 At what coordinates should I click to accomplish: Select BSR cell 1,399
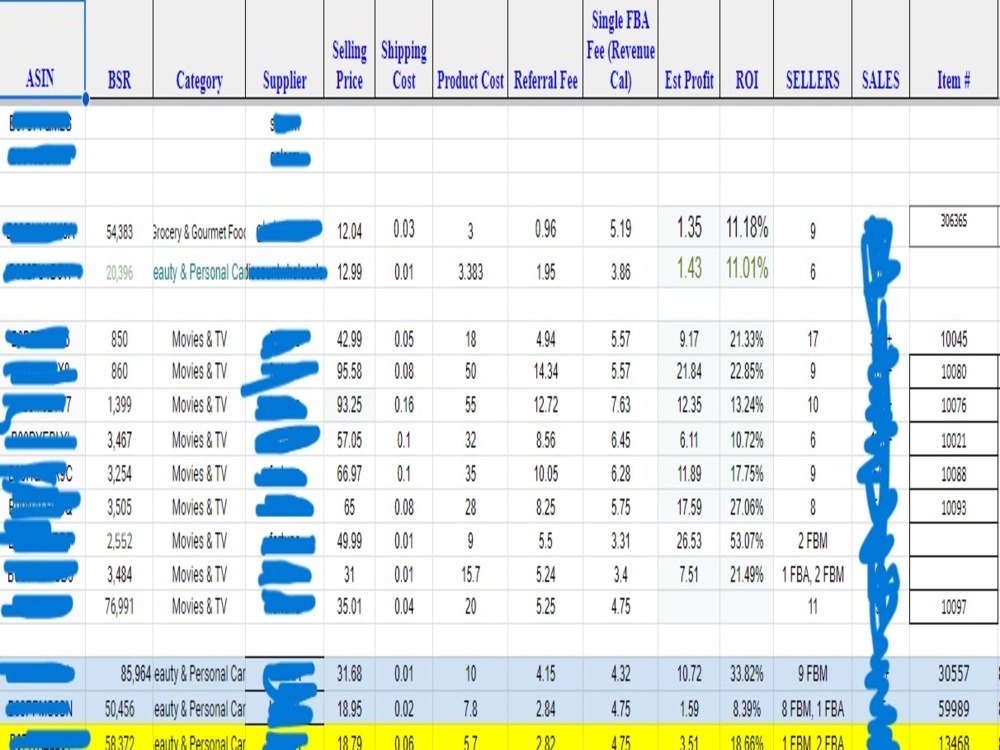(119, 405)
